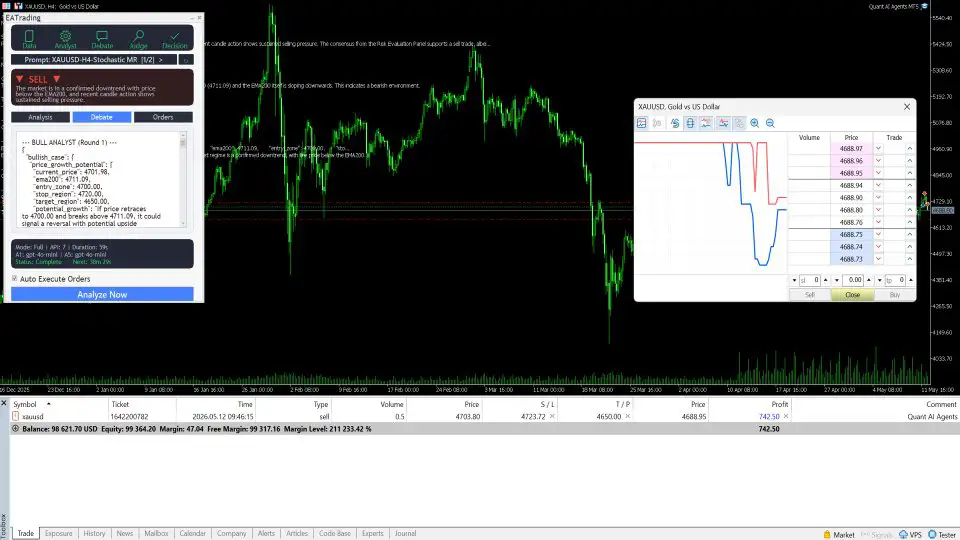This screenshot has width=960, height=540.
Task: Toggle tick chart view in depth window
Action: (642, 123)
